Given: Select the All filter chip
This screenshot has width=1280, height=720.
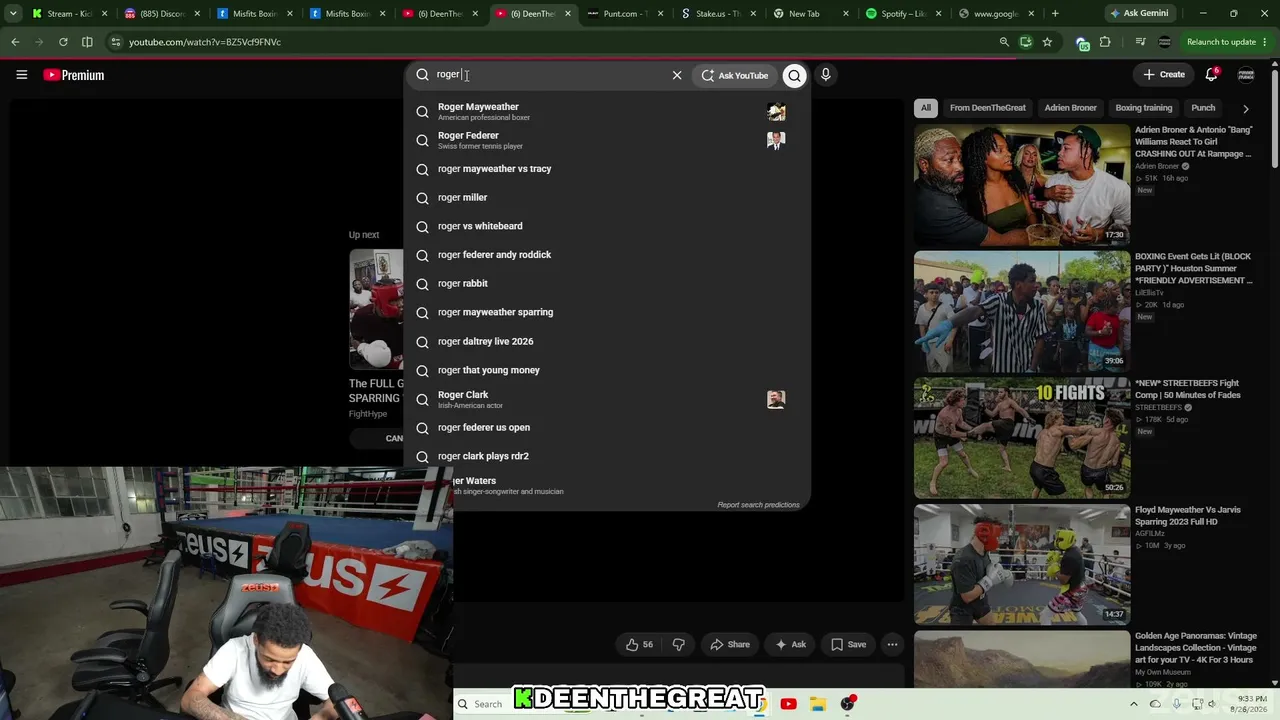Looking at the screenshot, I should coord(926,108).
